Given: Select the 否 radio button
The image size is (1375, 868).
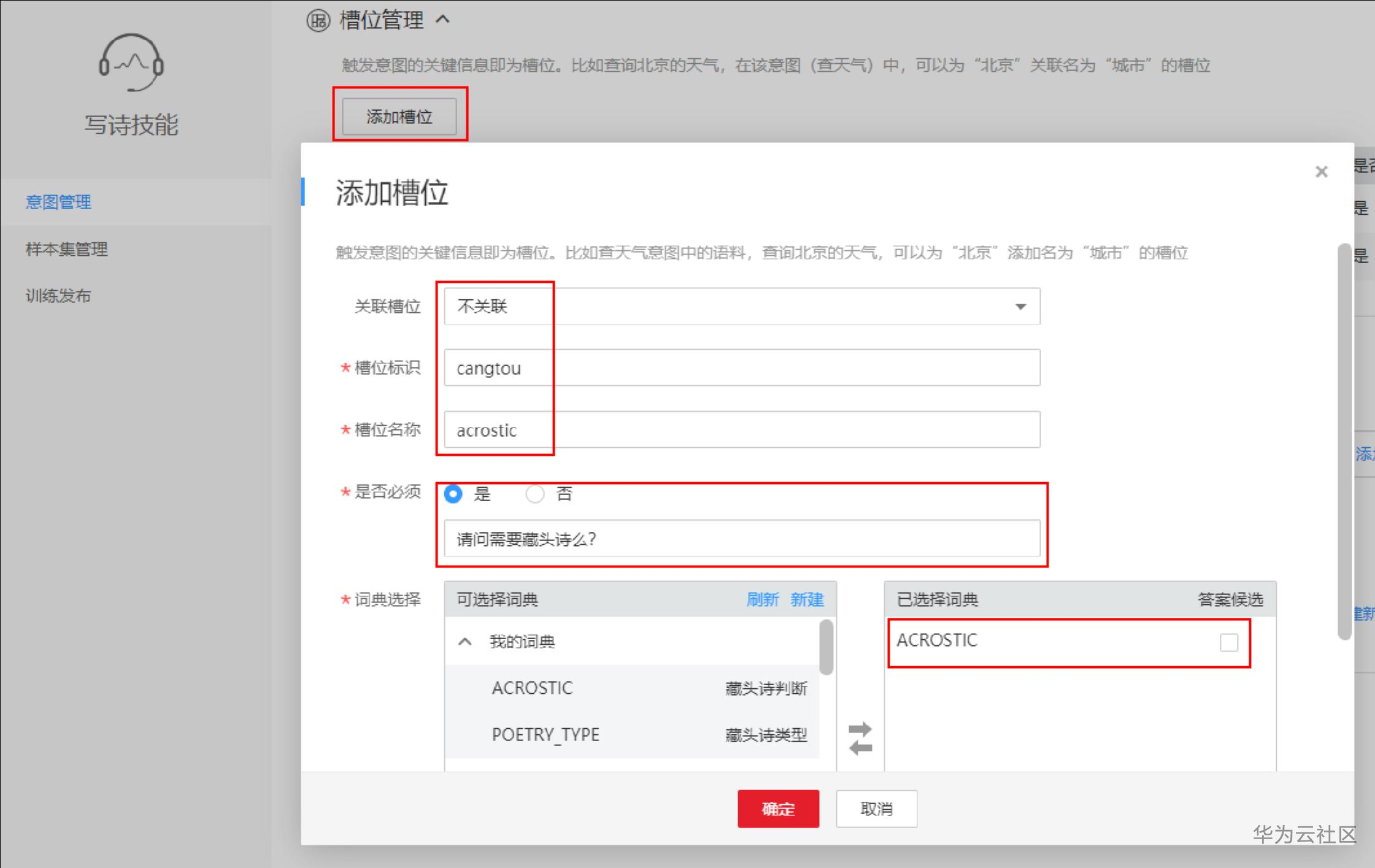Looking at the screenshot, I should coord(535,494).
